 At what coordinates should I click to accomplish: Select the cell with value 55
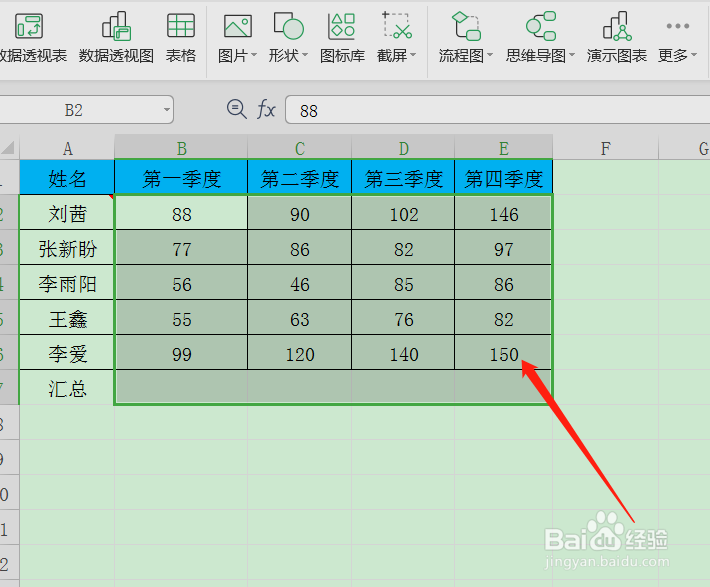(x=181, y=318)
